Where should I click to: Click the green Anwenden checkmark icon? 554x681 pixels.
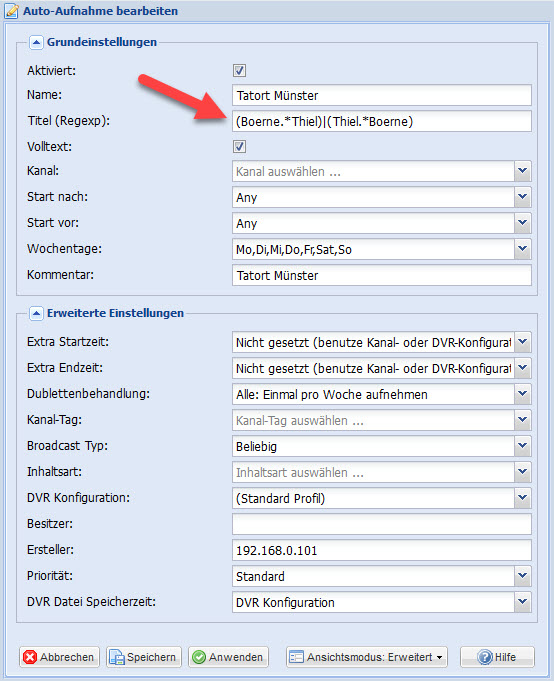[199, 657]
